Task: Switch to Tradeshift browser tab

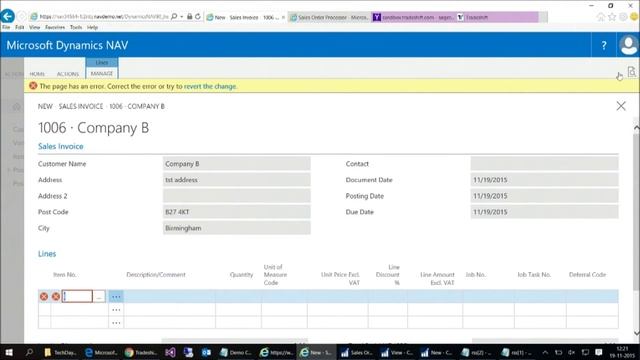Action: 497,17
